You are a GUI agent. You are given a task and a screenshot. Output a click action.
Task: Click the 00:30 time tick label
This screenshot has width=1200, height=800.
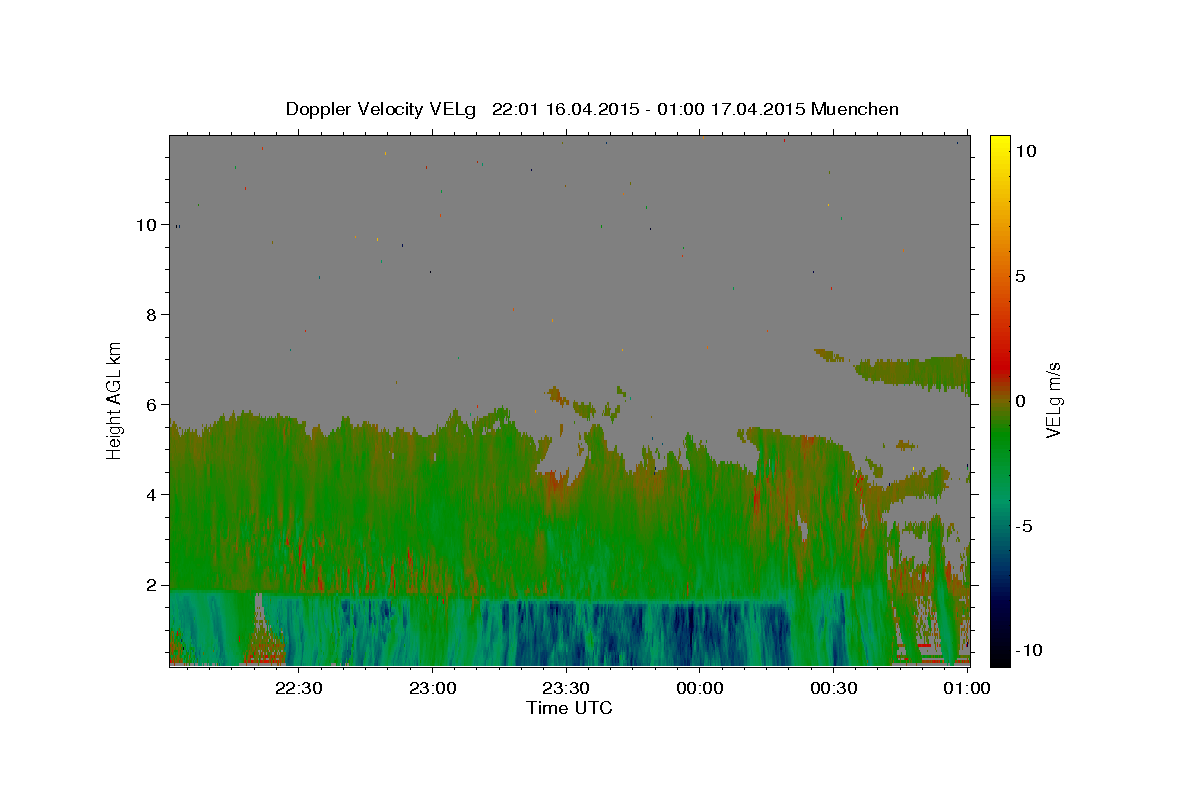[833, 688]
